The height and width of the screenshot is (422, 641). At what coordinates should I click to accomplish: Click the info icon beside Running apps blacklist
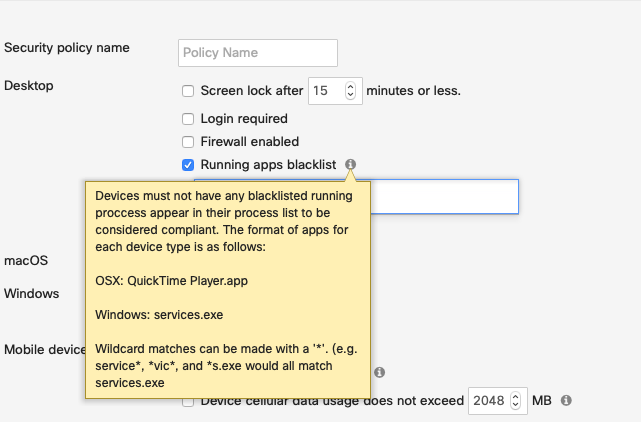click(350, 164)
